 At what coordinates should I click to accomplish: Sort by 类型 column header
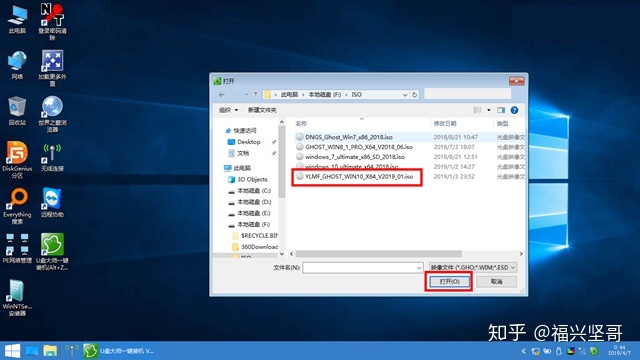point(503,123)
